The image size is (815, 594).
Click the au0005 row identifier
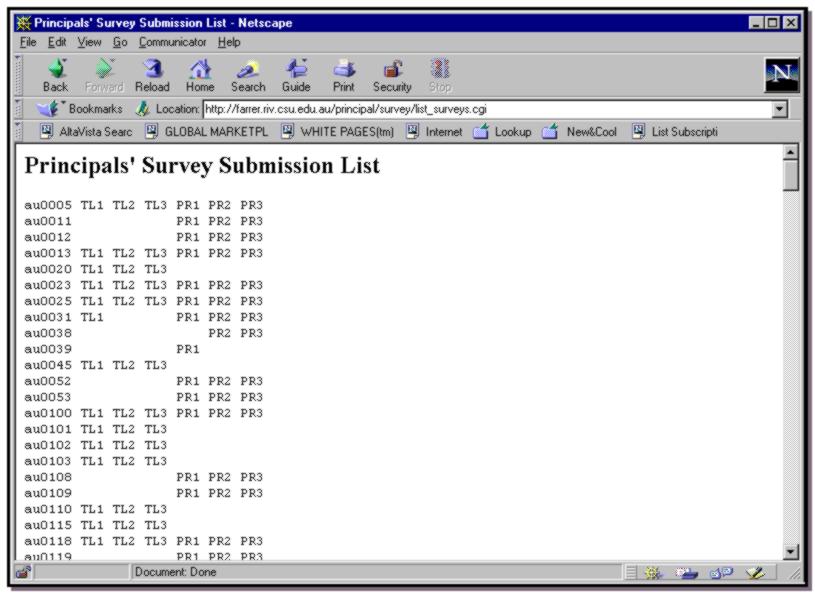(48, 205)
